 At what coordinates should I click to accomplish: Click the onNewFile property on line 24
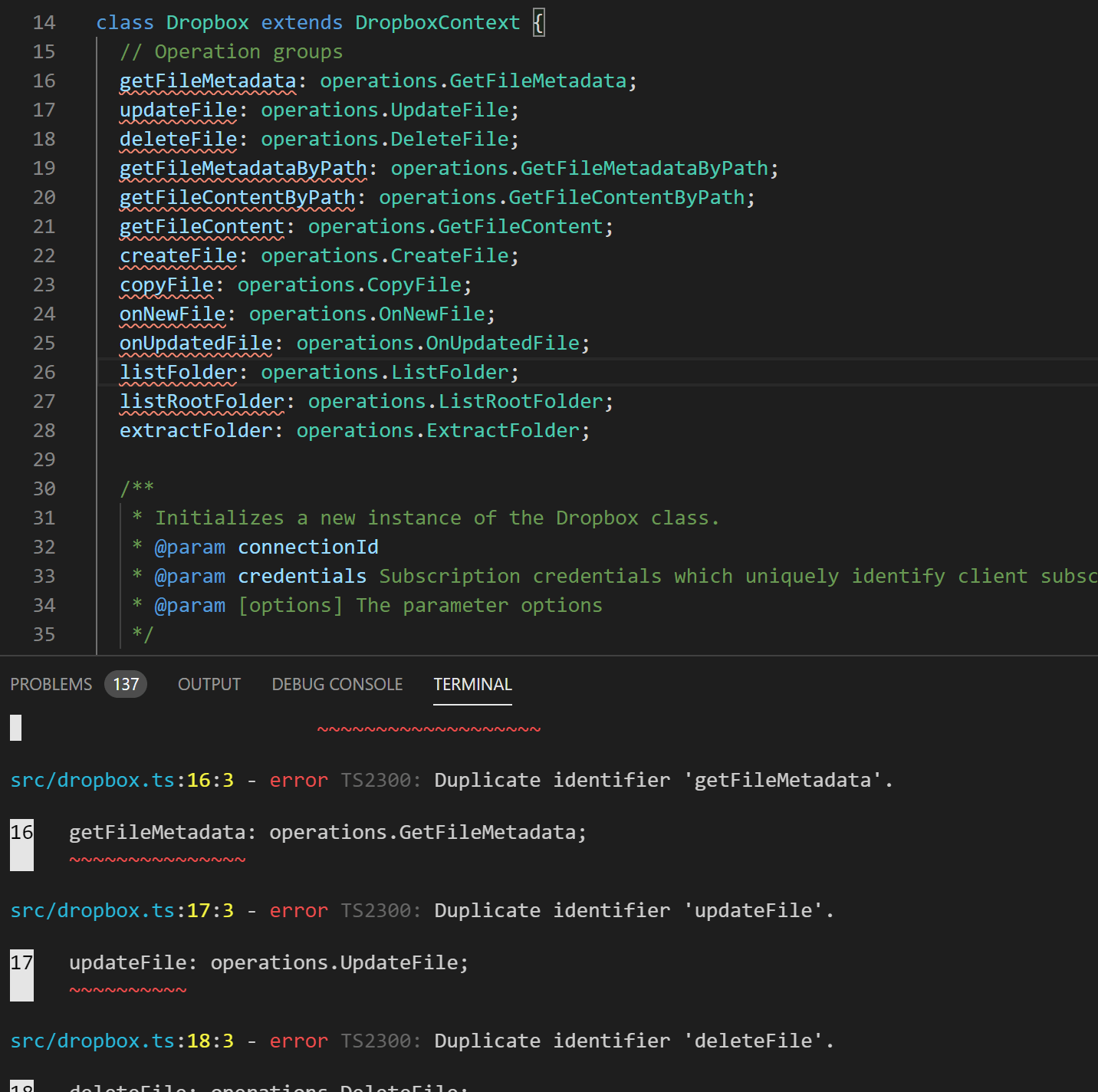click(x=173, y=314)
